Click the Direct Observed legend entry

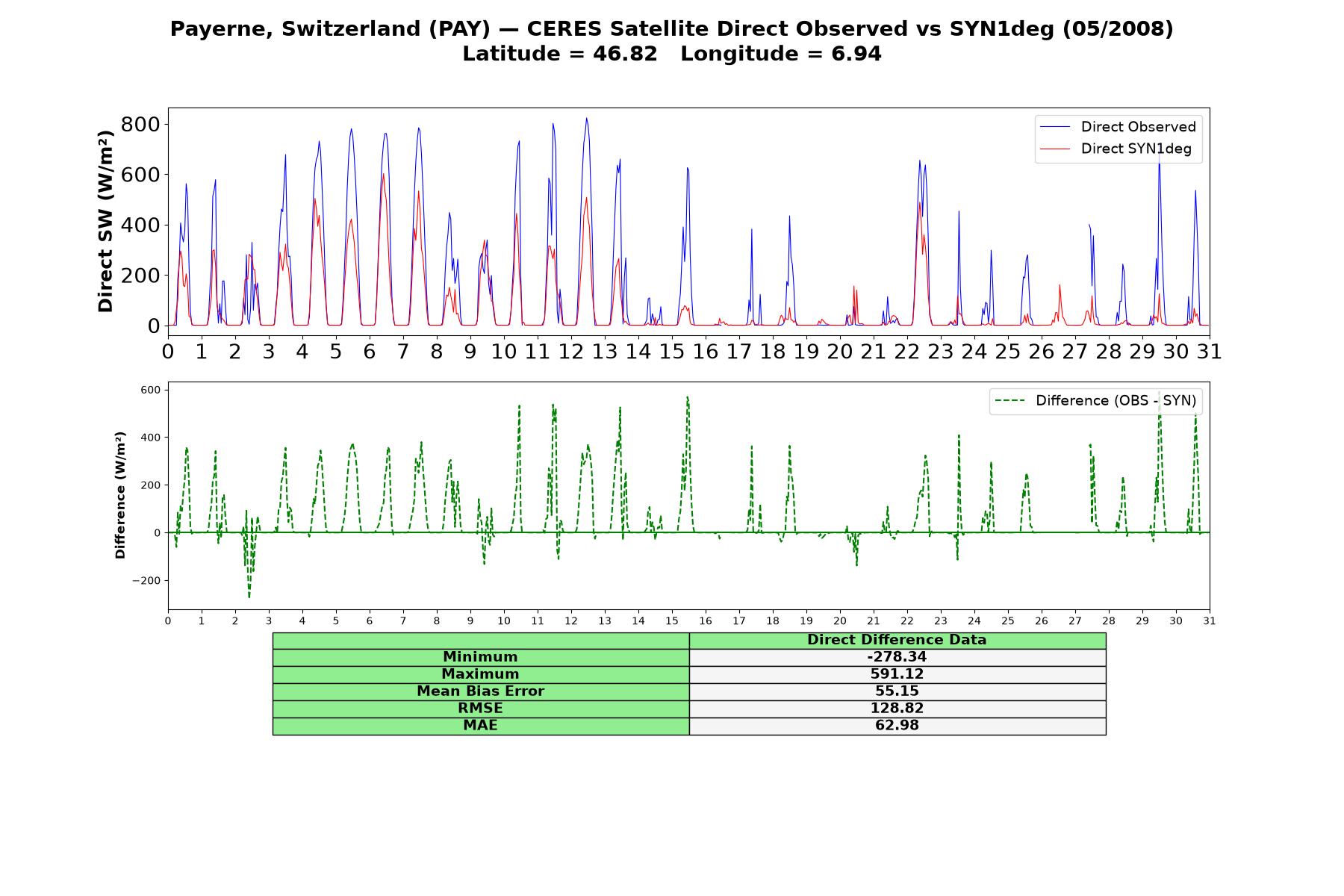click(x=1118, y=127)
